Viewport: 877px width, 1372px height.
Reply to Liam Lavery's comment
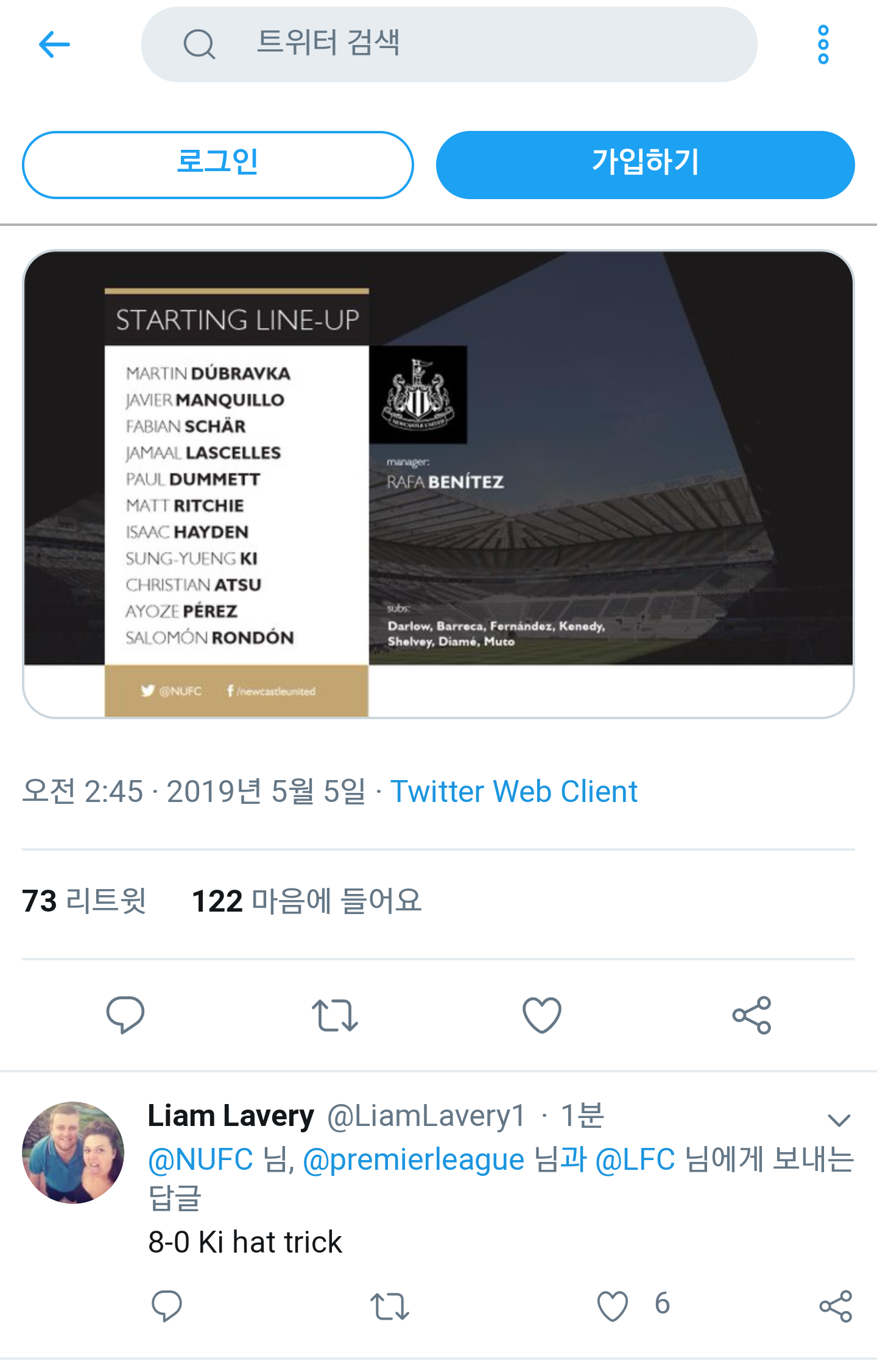166,1306
